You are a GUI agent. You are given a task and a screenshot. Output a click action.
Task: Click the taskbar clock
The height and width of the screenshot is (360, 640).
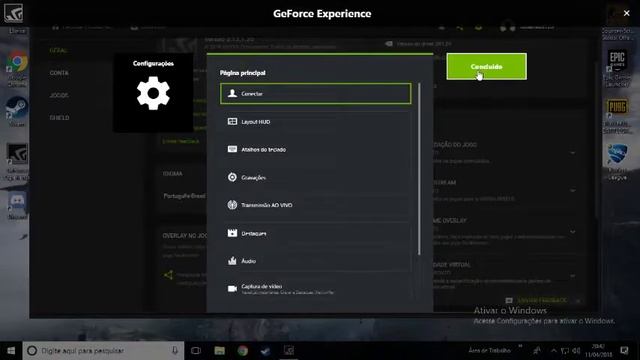click(x=598, y=351)
